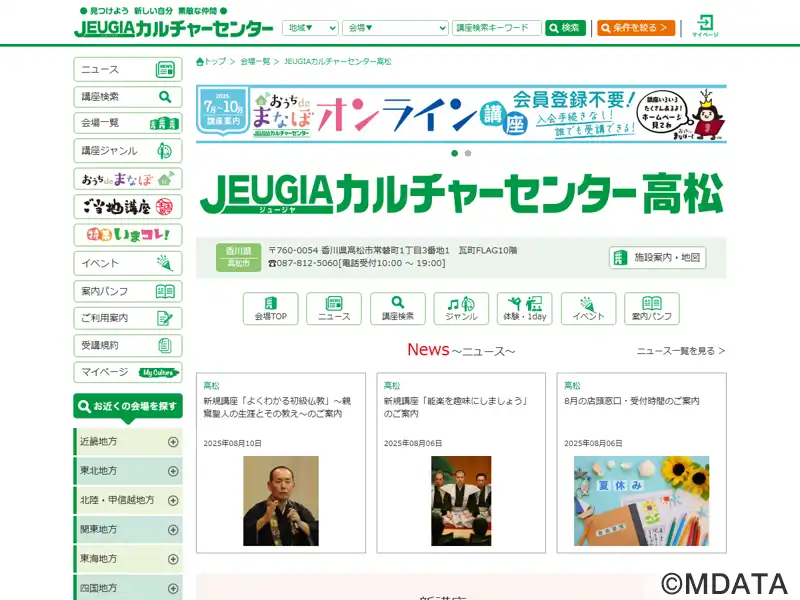Click 講座ジャンル sidebar menu text
This screenshot has height=600, width=800.
109,151
